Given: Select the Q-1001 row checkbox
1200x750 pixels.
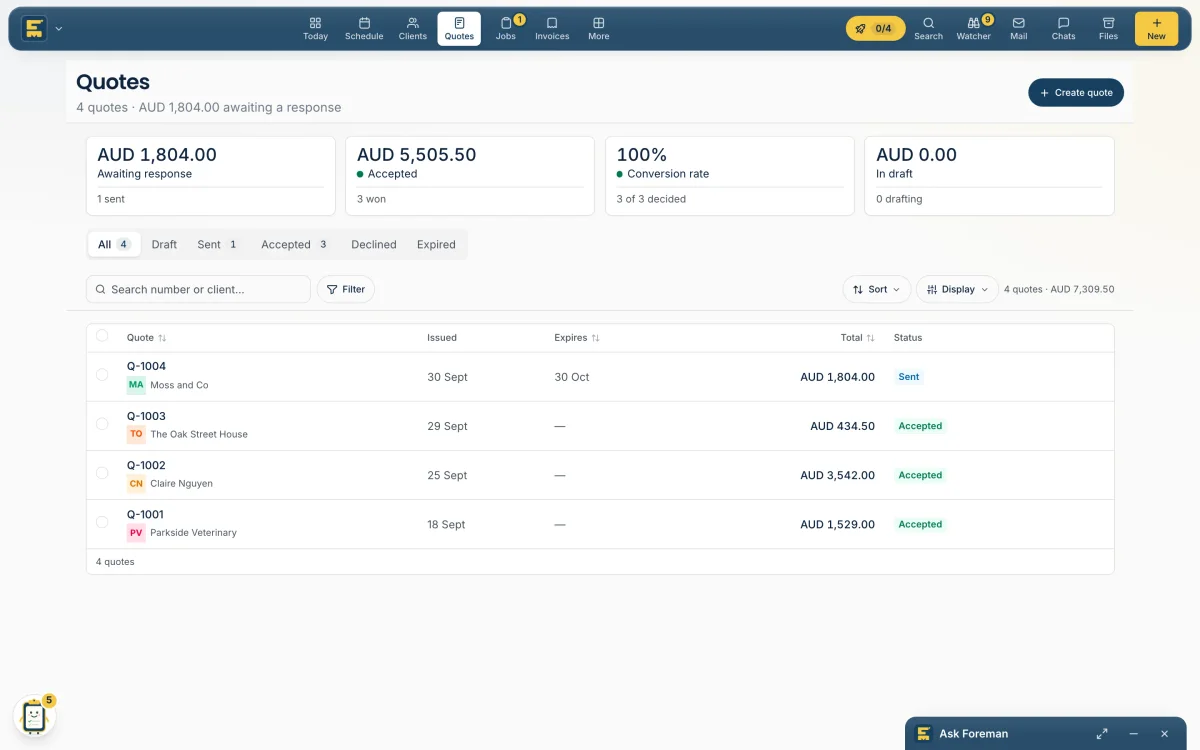Looking at the screenshot, I should (x=102, y=522).
